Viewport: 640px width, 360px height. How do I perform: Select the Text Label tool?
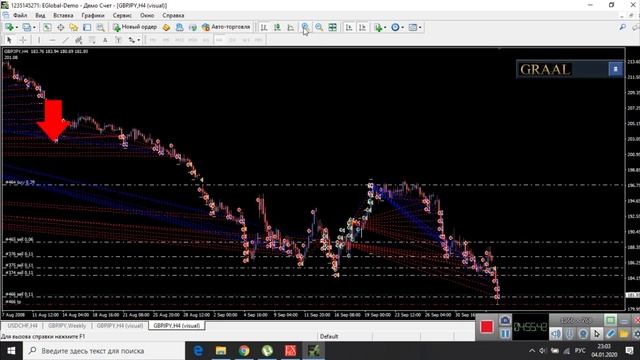point(118,40)
